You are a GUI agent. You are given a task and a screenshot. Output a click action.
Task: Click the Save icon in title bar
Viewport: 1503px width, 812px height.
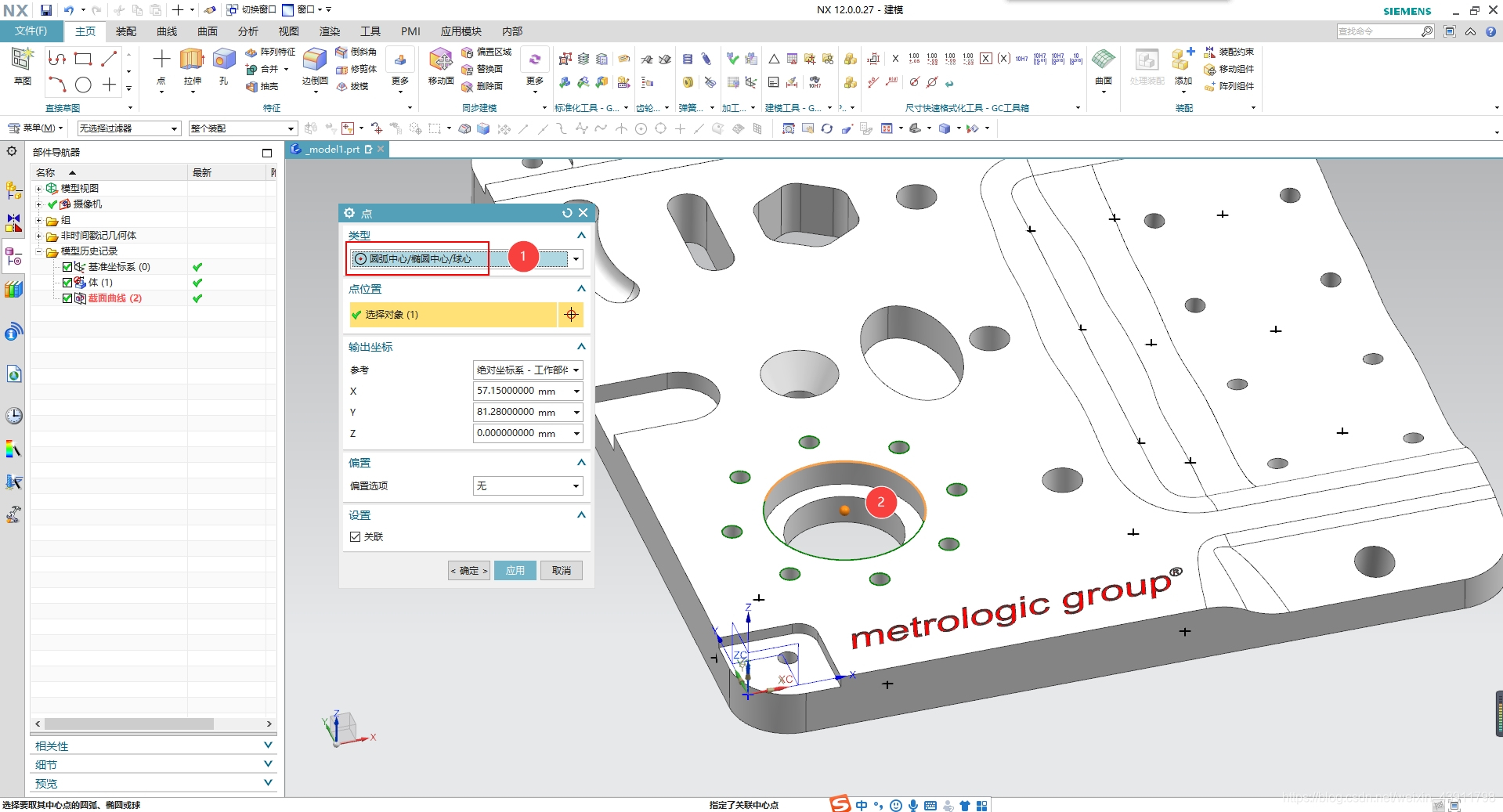46,10
